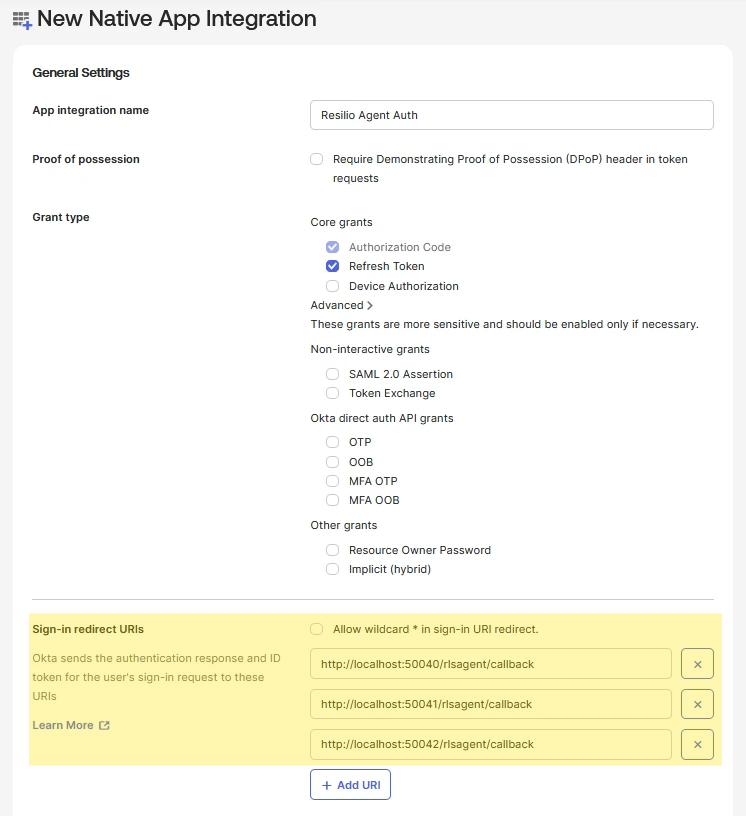
Task: Uncheck the Refresh Token grant
Action: [332, 266]
